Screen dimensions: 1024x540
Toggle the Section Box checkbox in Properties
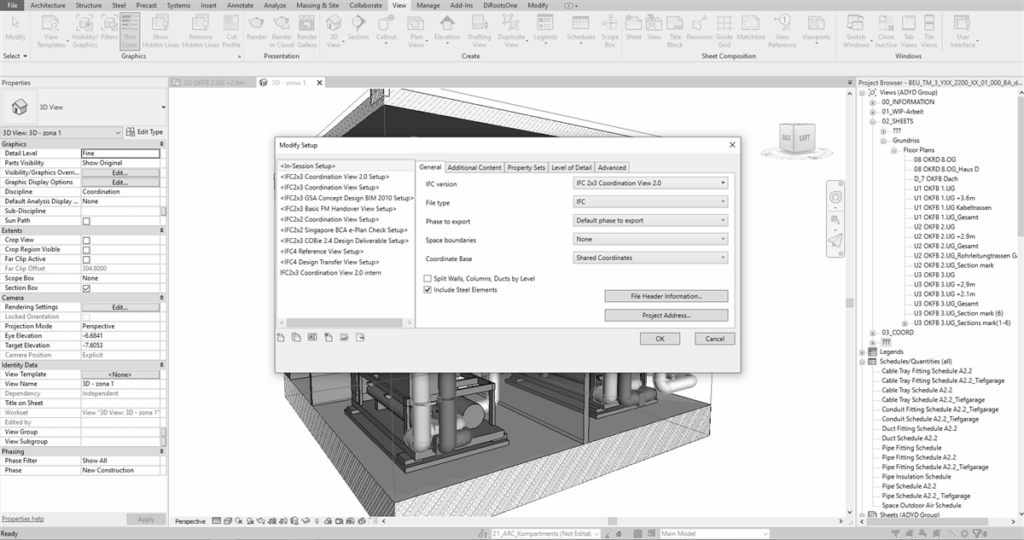click(x=86, y=288)
